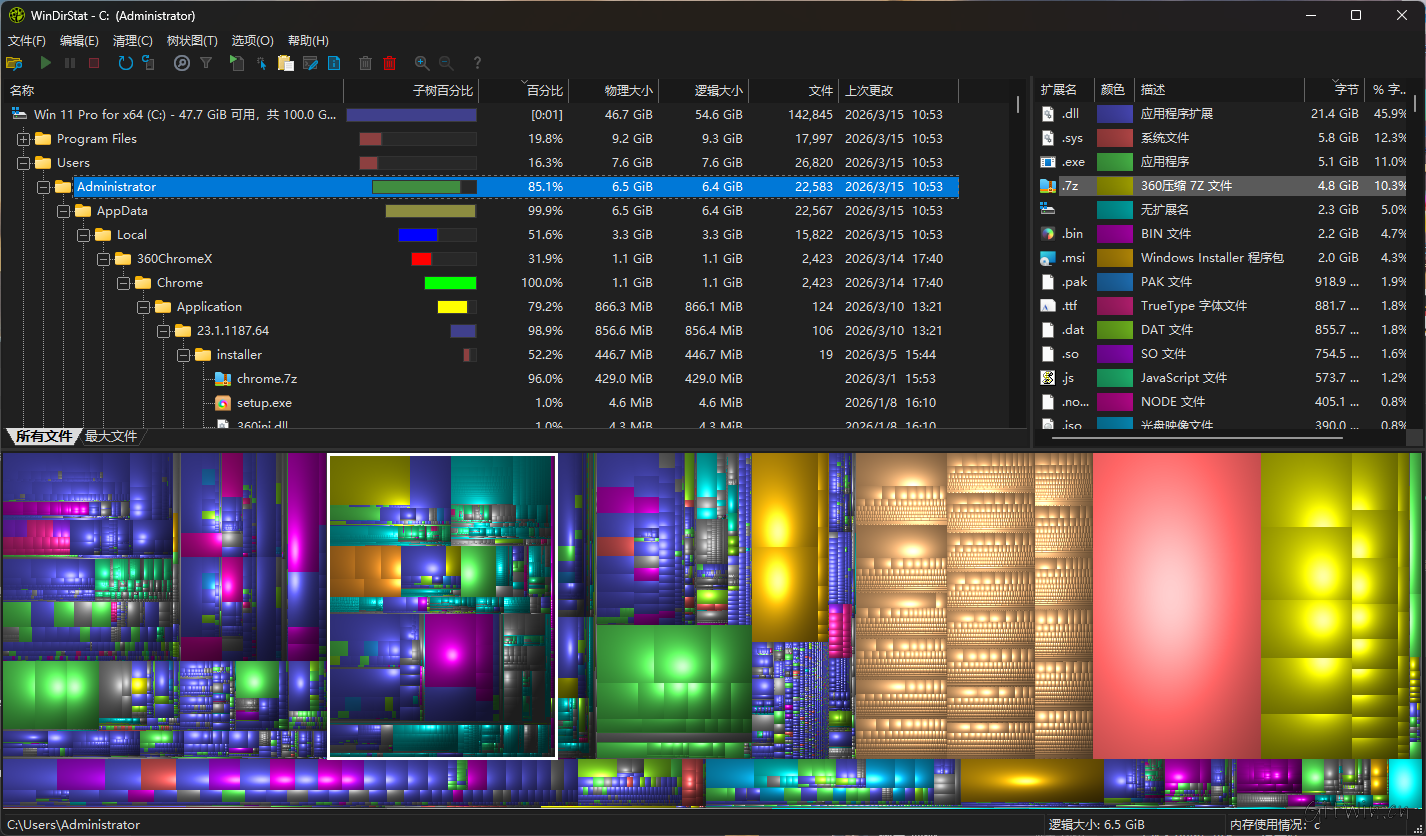Click the help question mark icon
Image resolution: width=1426 pixels, height=836 pixels.
coord(477,63)
